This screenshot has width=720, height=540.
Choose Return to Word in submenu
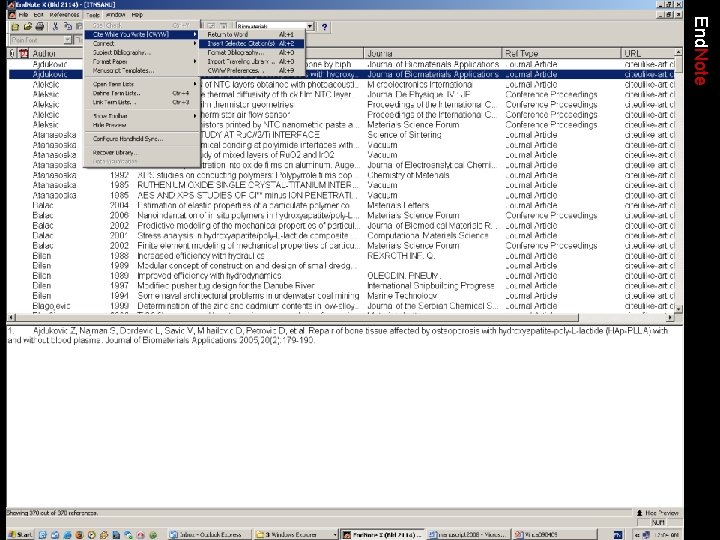tap(252, 34)
